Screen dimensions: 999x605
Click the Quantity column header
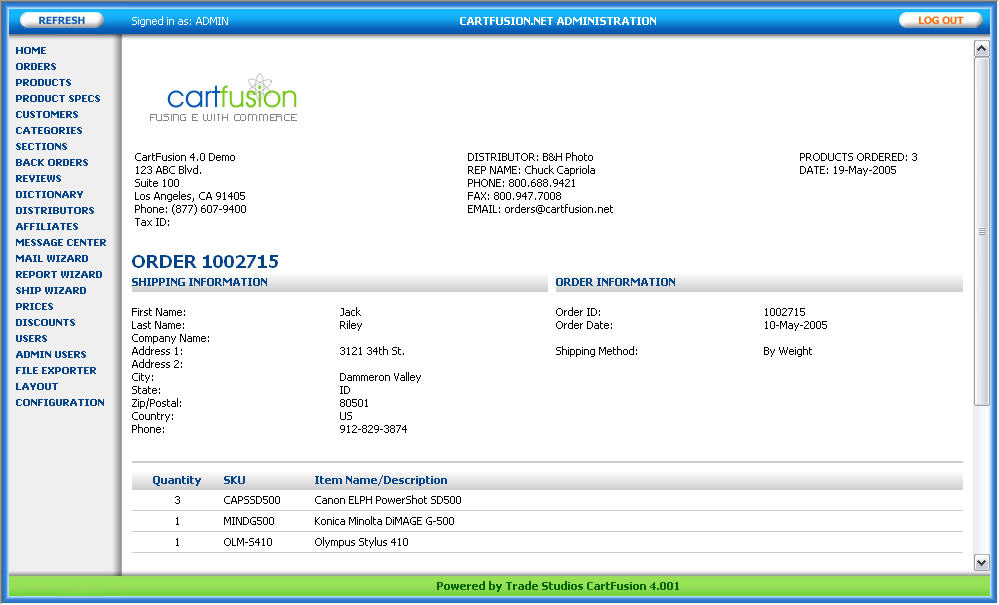click(x=176, y=480)
